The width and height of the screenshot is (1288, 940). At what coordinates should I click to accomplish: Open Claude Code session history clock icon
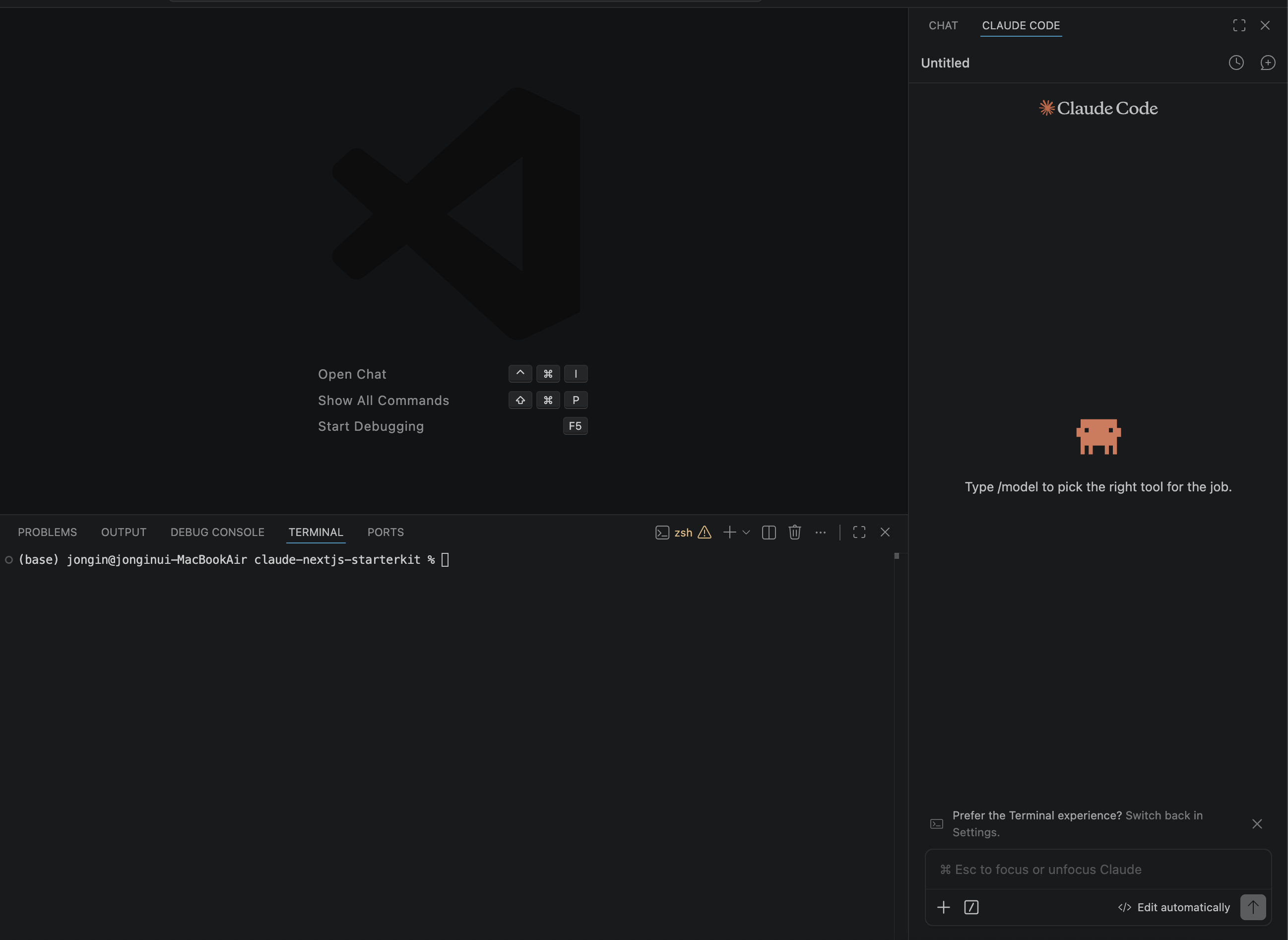1236,63
